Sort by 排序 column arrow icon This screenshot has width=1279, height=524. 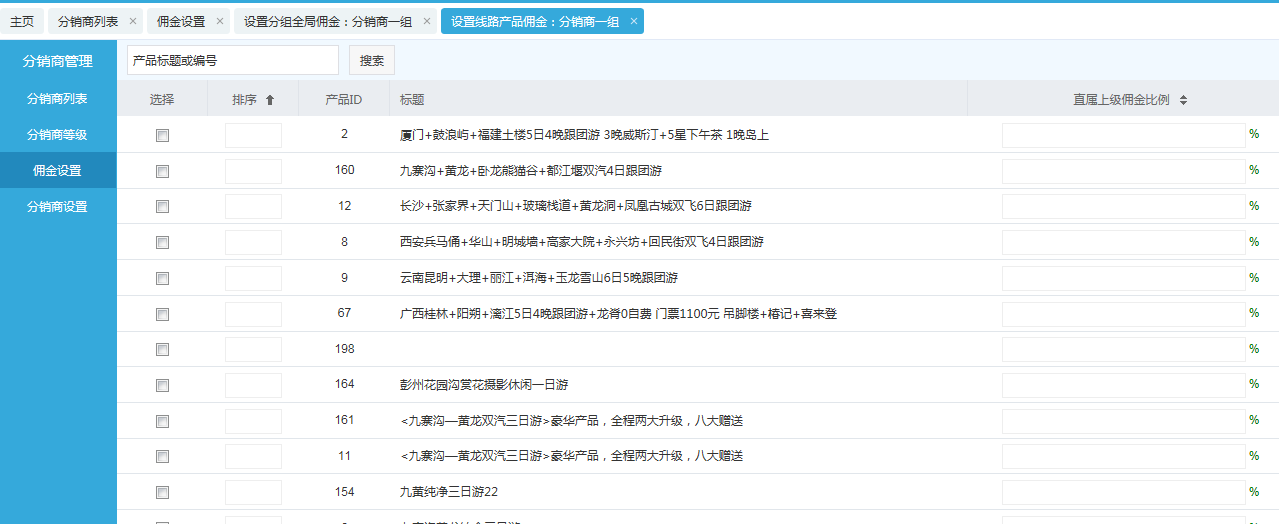coord(269,100)
